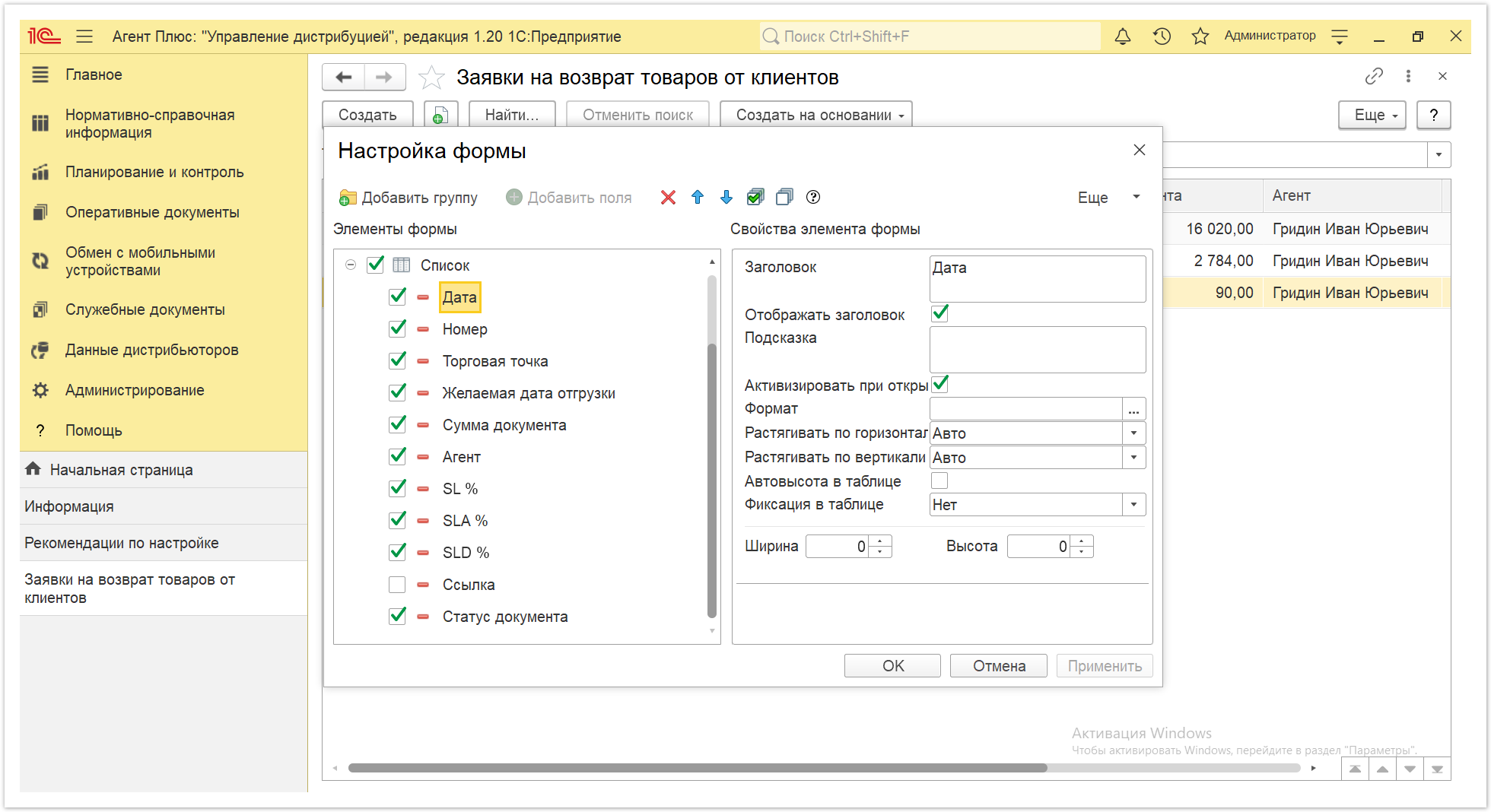Delete the selected form element (red X)
The width and height of the screenshot is (1491, 812).
[668, 198]
